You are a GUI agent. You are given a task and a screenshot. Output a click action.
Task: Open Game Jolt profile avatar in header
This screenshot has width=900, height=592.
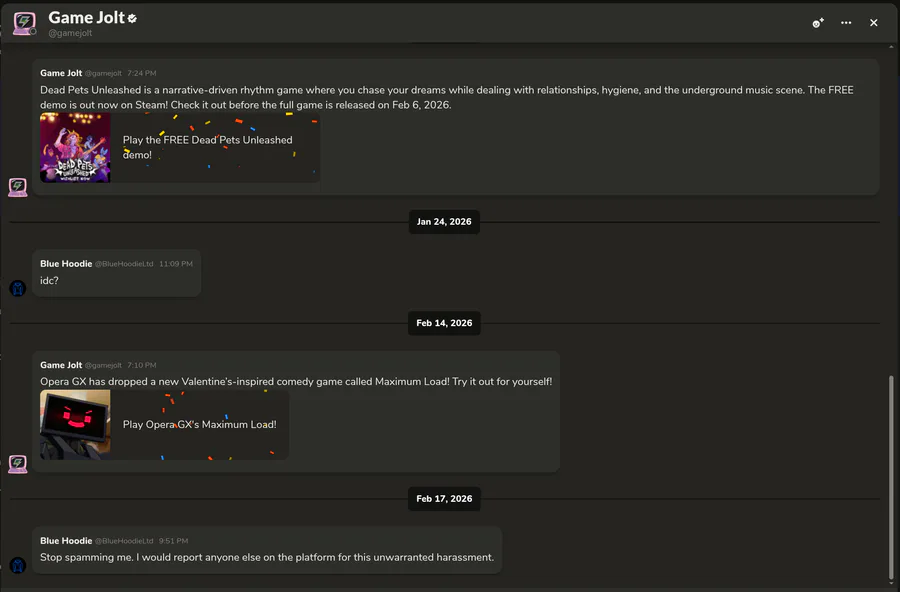[24, 23]
